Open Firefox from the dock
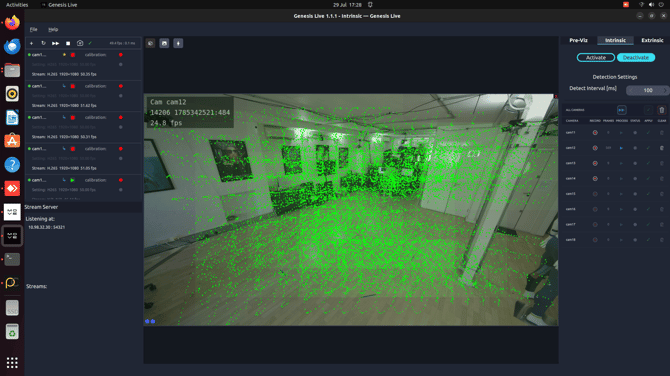 [12, 22]
